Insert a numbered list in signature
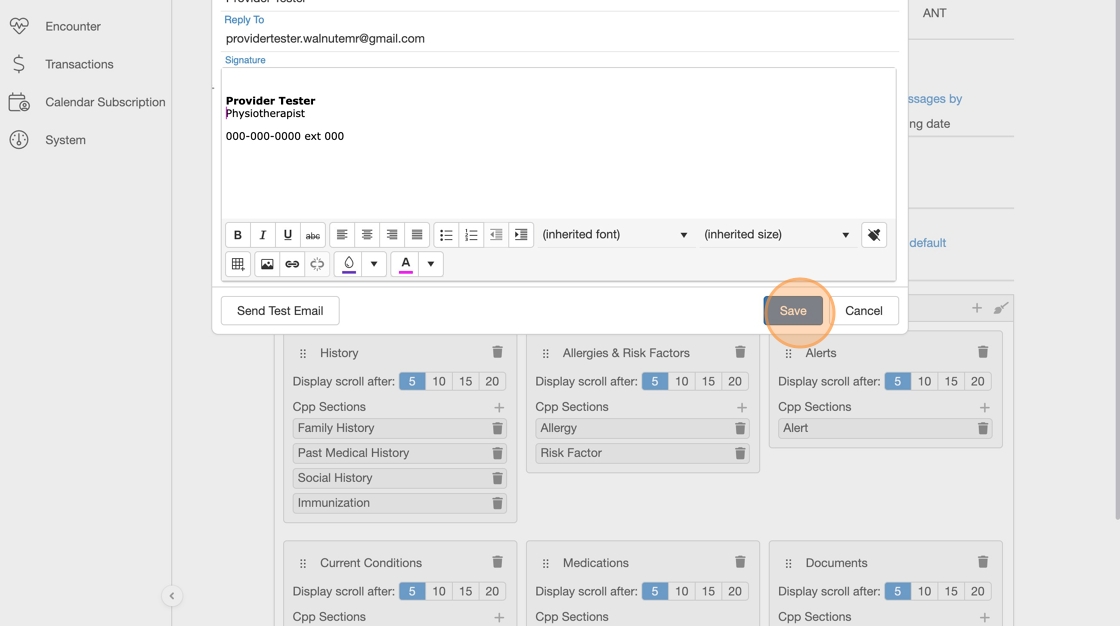The image size is (1120, 626). click(x=471, y=235)
